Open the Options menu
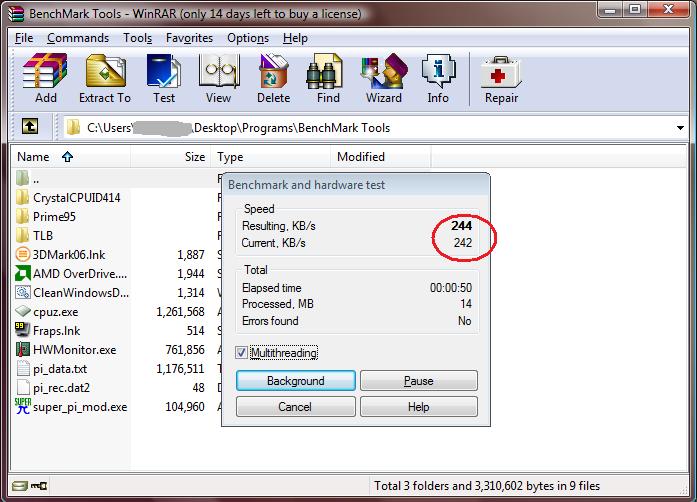 point(248,38)
